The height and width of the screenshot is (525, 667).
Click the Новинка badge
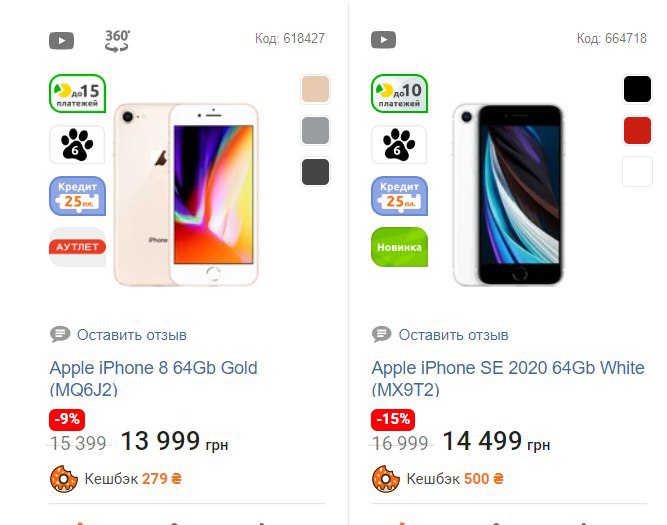399,247
